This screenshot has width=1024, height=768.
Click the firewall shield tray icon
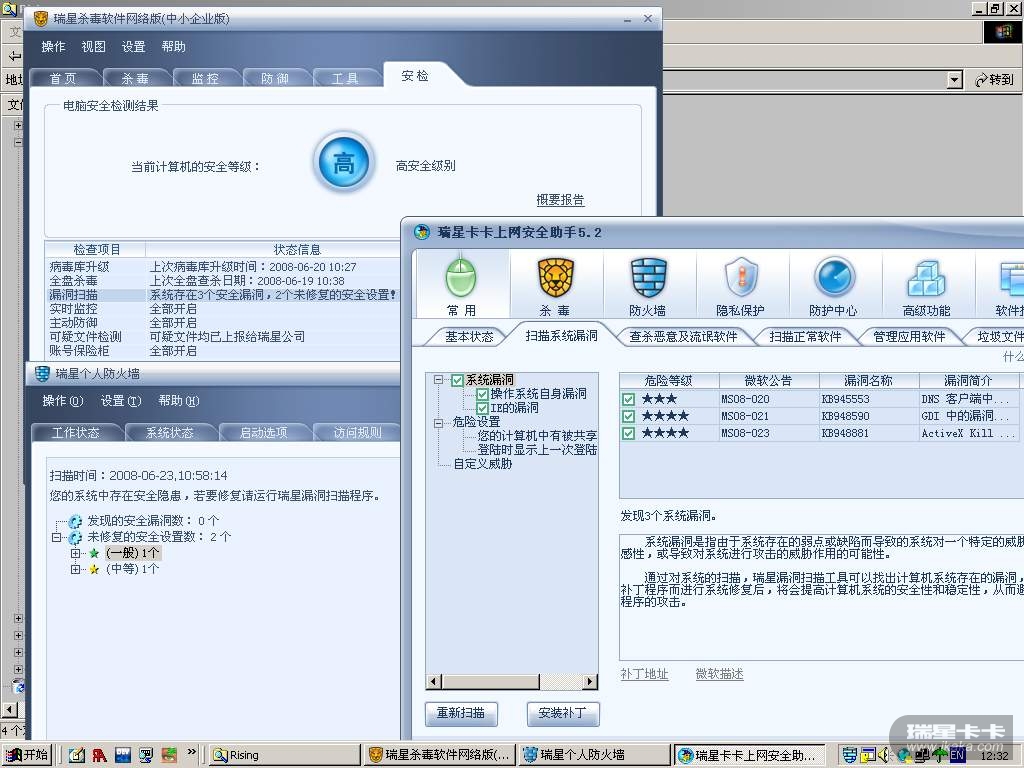click(x=849, y=755)
